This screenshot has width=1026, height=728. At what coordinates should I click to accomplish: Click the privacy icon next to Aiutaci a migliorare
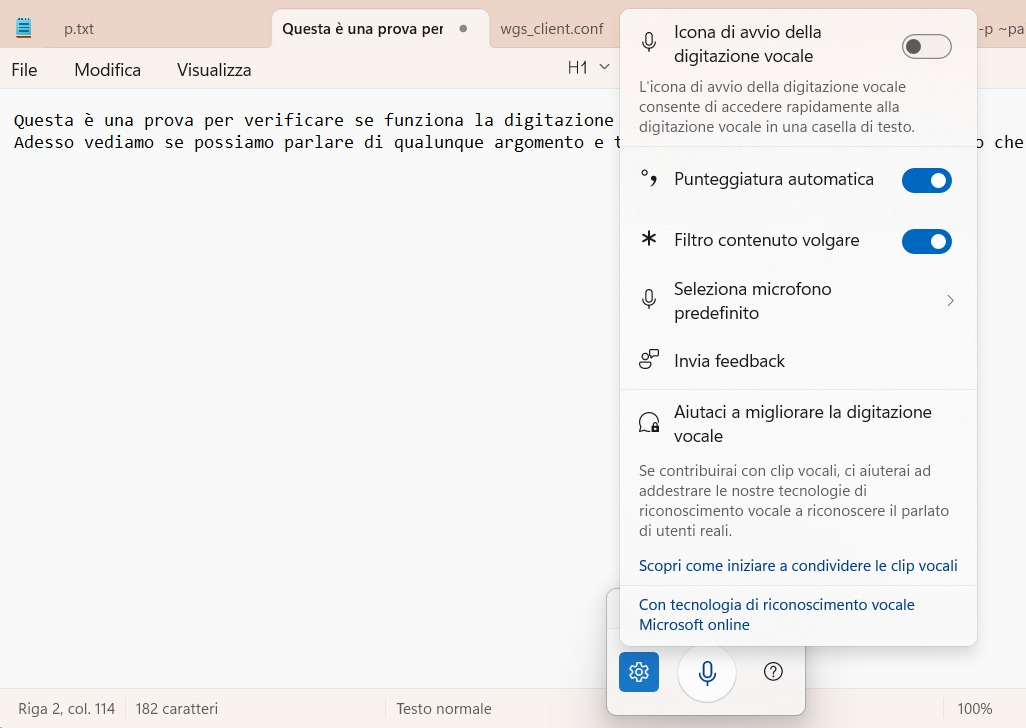pos(649,421)
